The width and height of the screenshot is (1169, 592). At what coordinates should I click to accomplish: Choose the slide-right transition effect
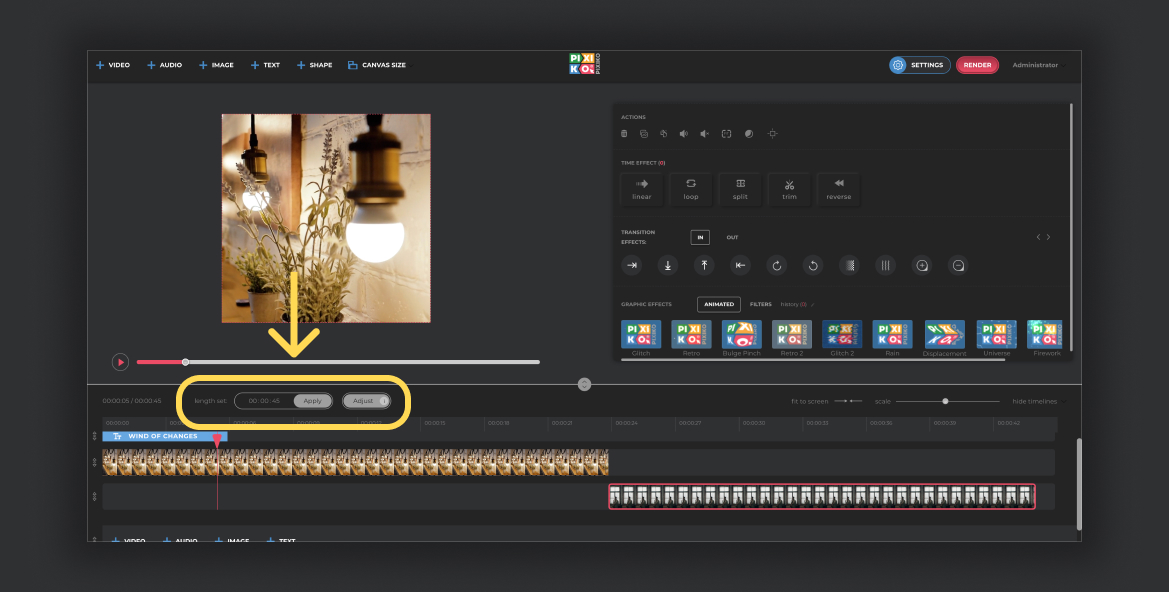[x=631, y=265]
